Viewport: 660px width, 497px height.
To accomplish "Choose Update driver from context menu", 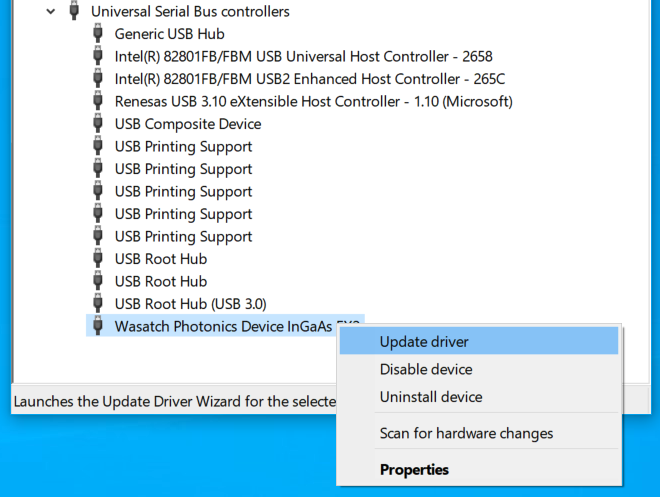I will tap(424, 341).
